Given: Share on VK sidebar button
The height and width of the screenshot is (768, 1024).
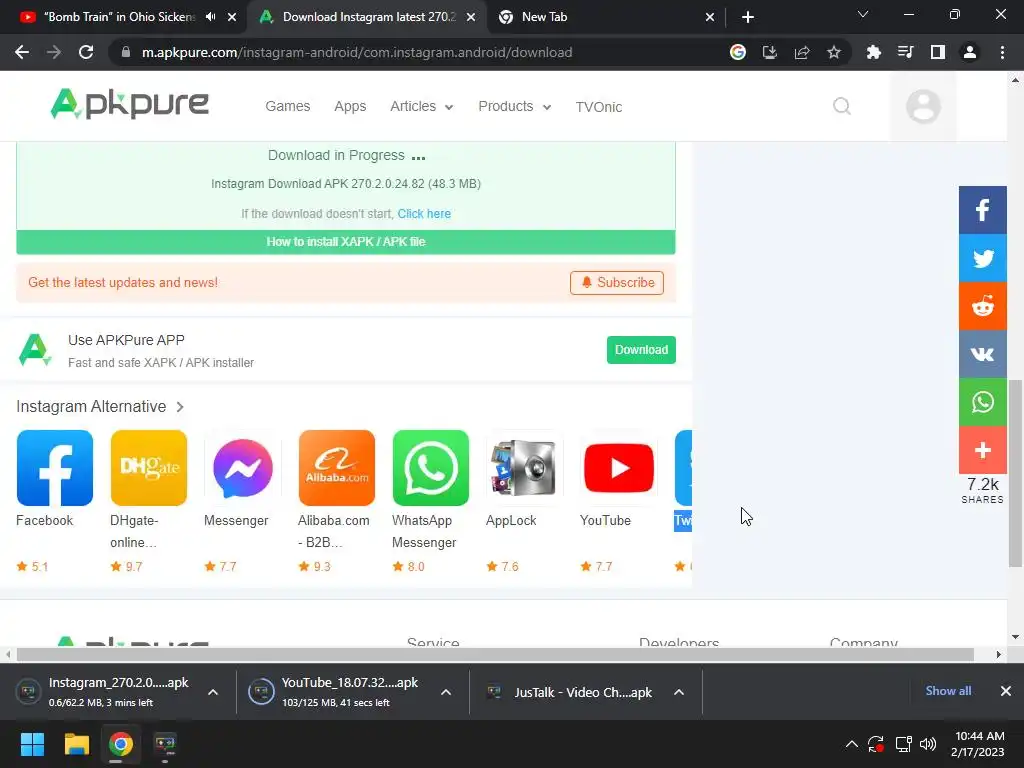Looking at the screenshot, I should (x=982, y=354).
